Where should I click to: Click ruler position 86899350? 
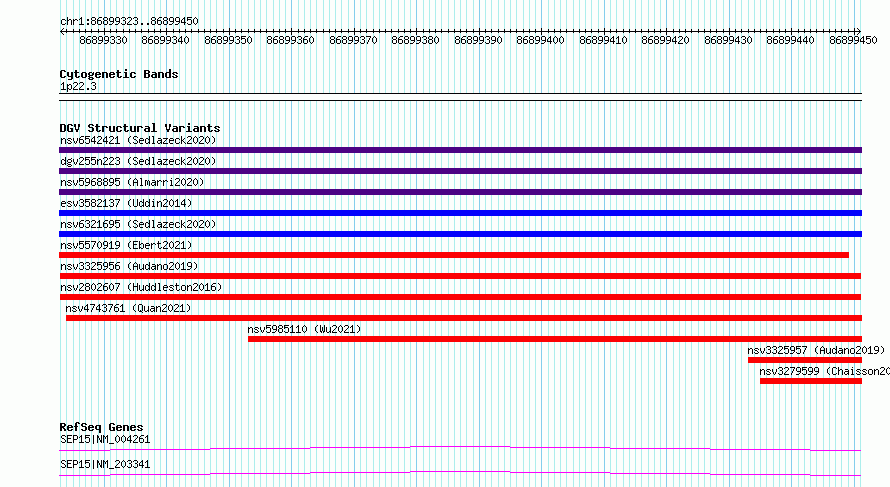[228, 40]
